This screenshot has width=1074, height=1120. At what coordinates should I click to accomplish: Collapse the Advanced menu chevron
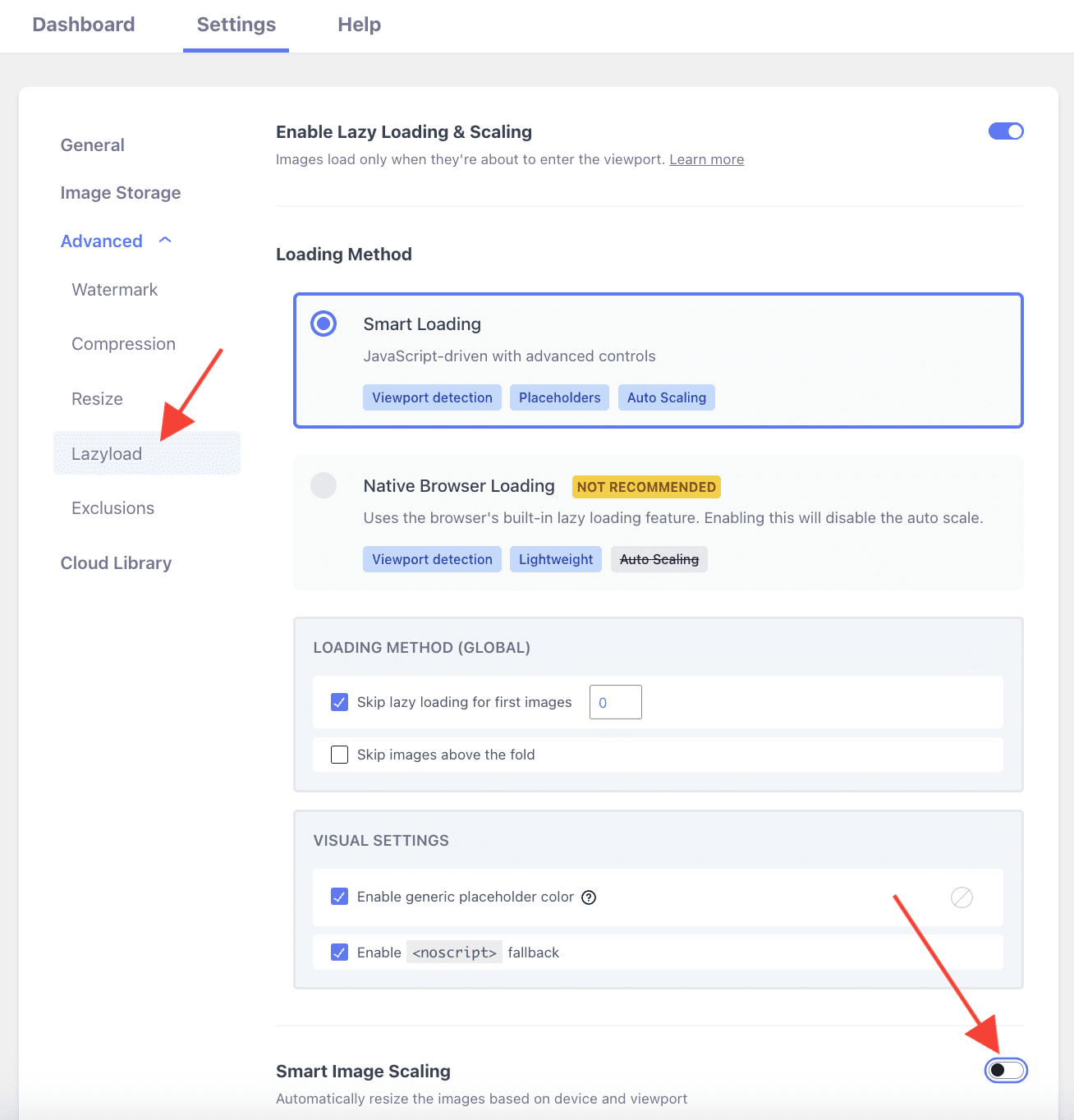coord(165,241)
